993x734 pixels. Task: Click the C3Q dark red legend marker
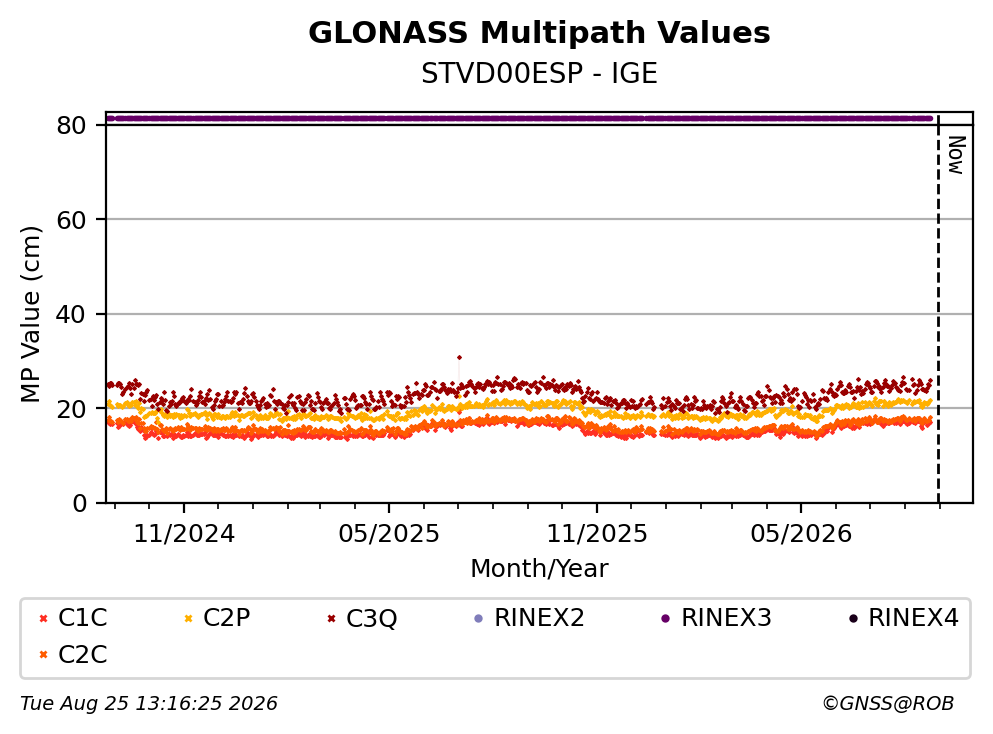click(x=331, y=618)
